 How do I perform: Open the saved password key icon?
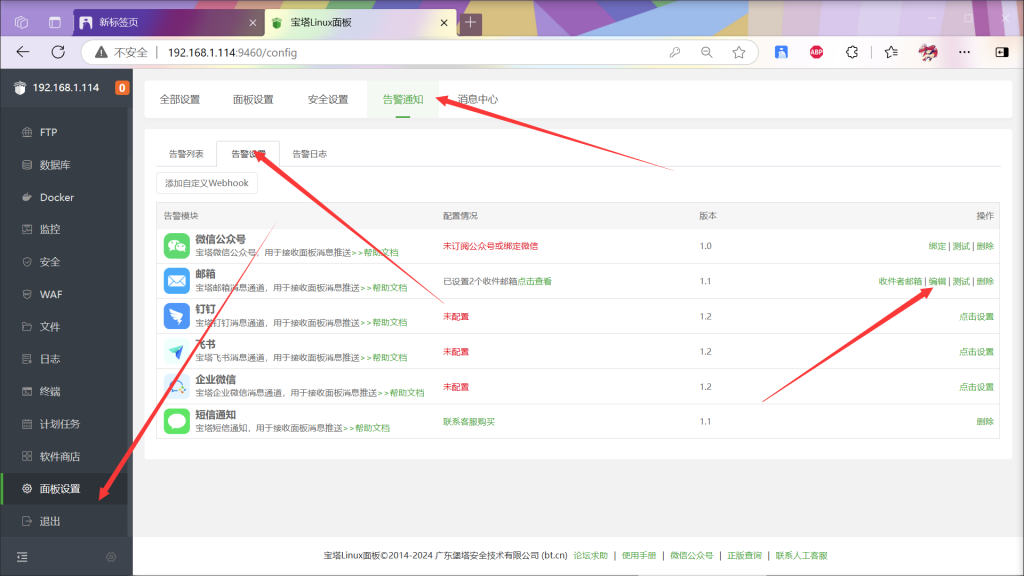[x=675, y=52]
